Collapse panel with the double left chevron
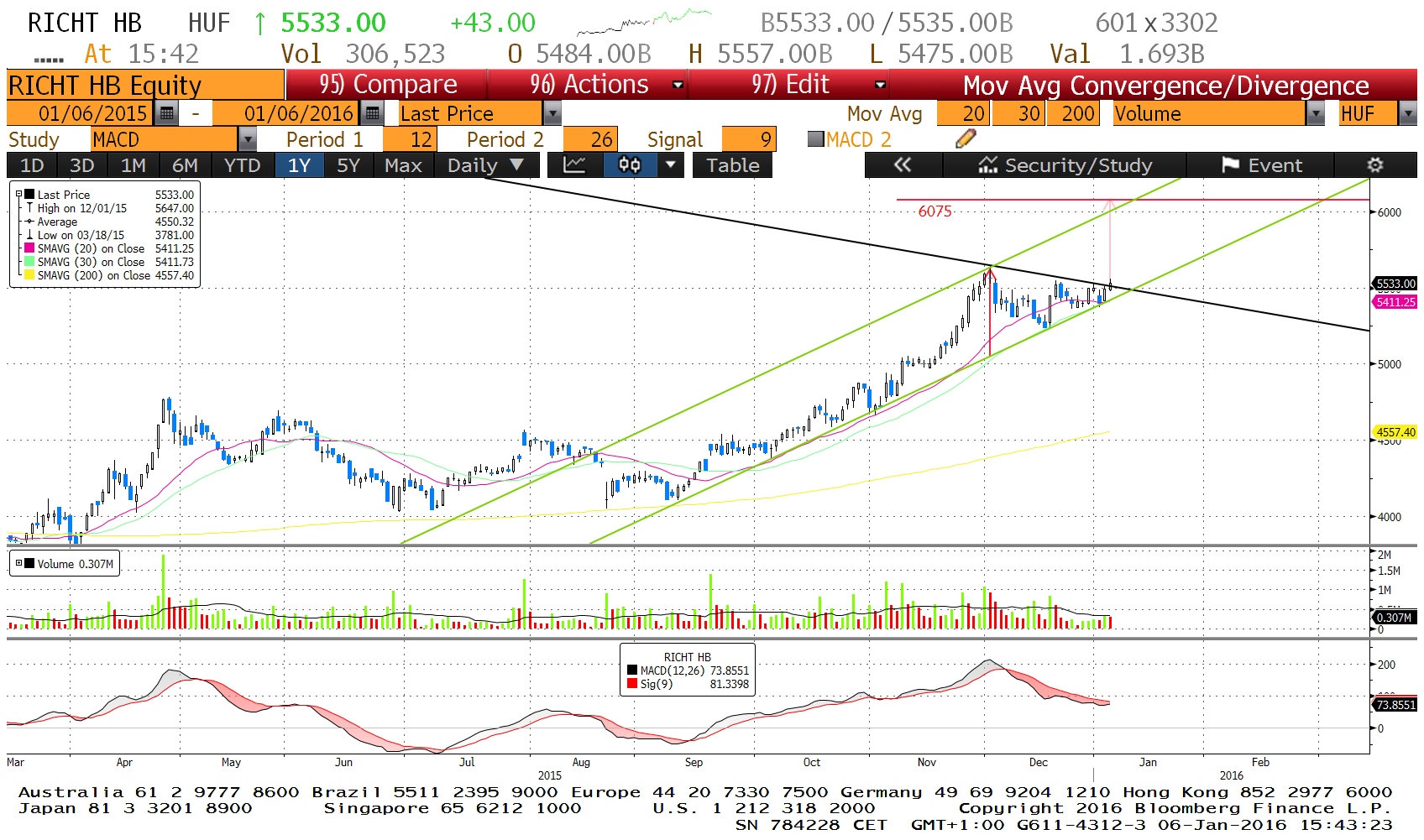The image size is (1424, 840). click(x=903, y=165)
